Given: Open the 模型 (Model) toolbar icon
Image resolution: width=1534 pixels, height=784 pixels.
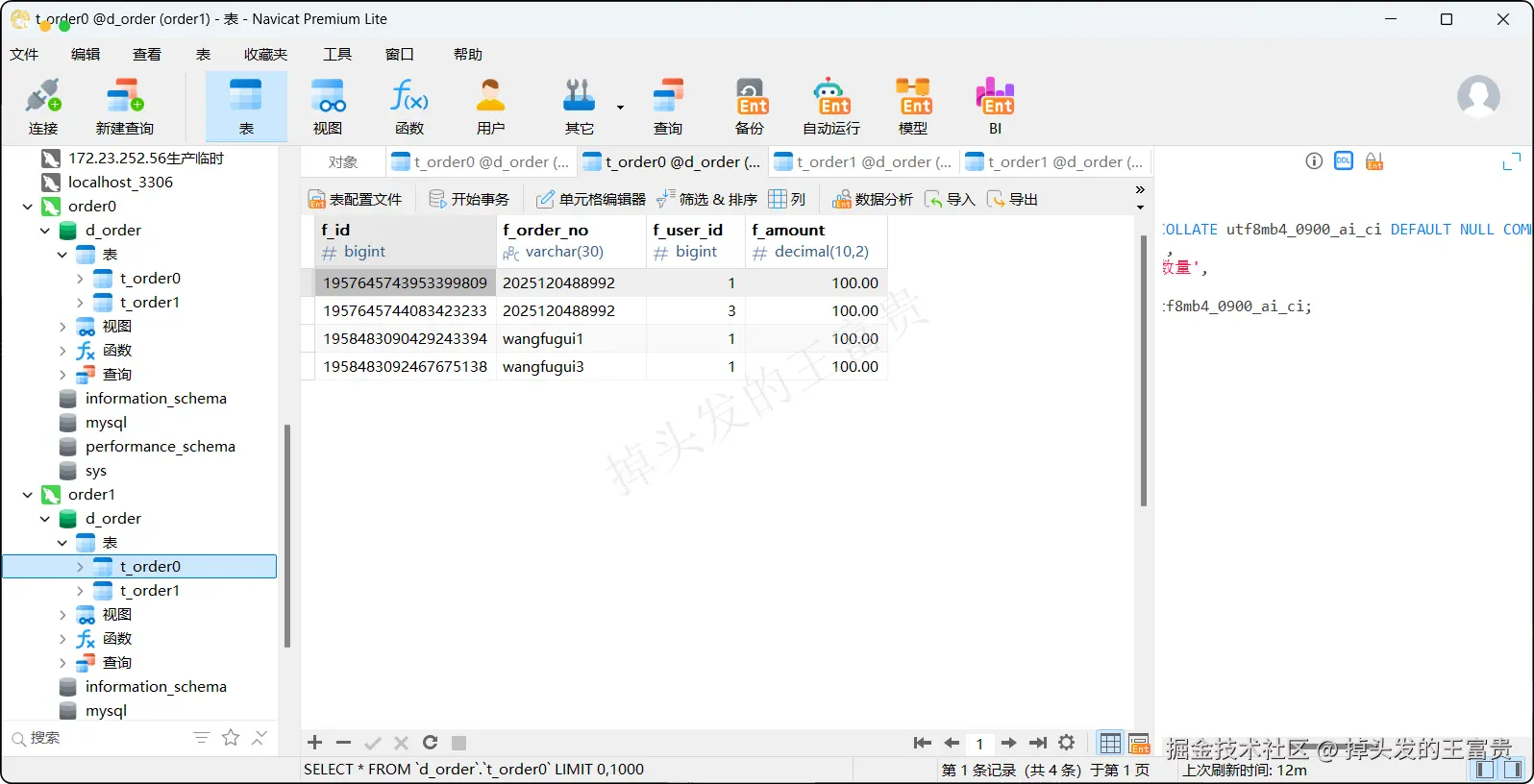Looking at the screenshot, I should [913, 107].
